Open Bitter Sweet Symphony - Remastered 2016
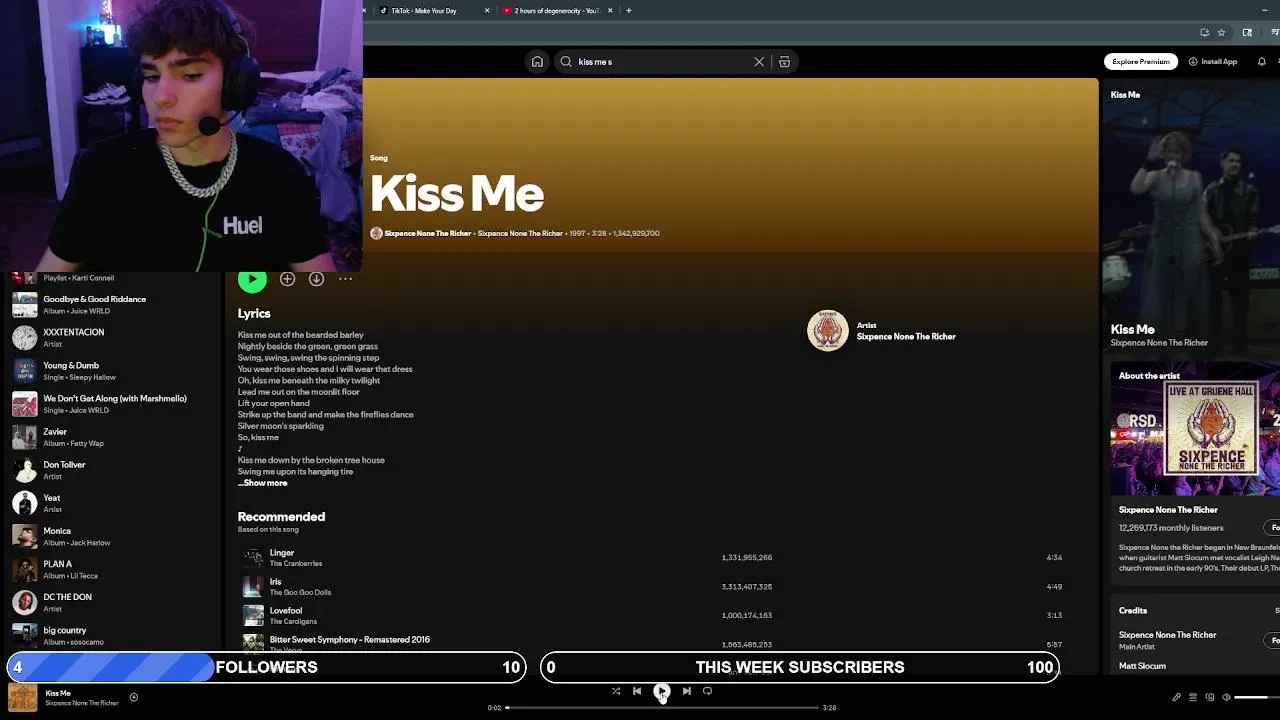Viewport: 1280px width, 720px height. click(x=350, y=640)
